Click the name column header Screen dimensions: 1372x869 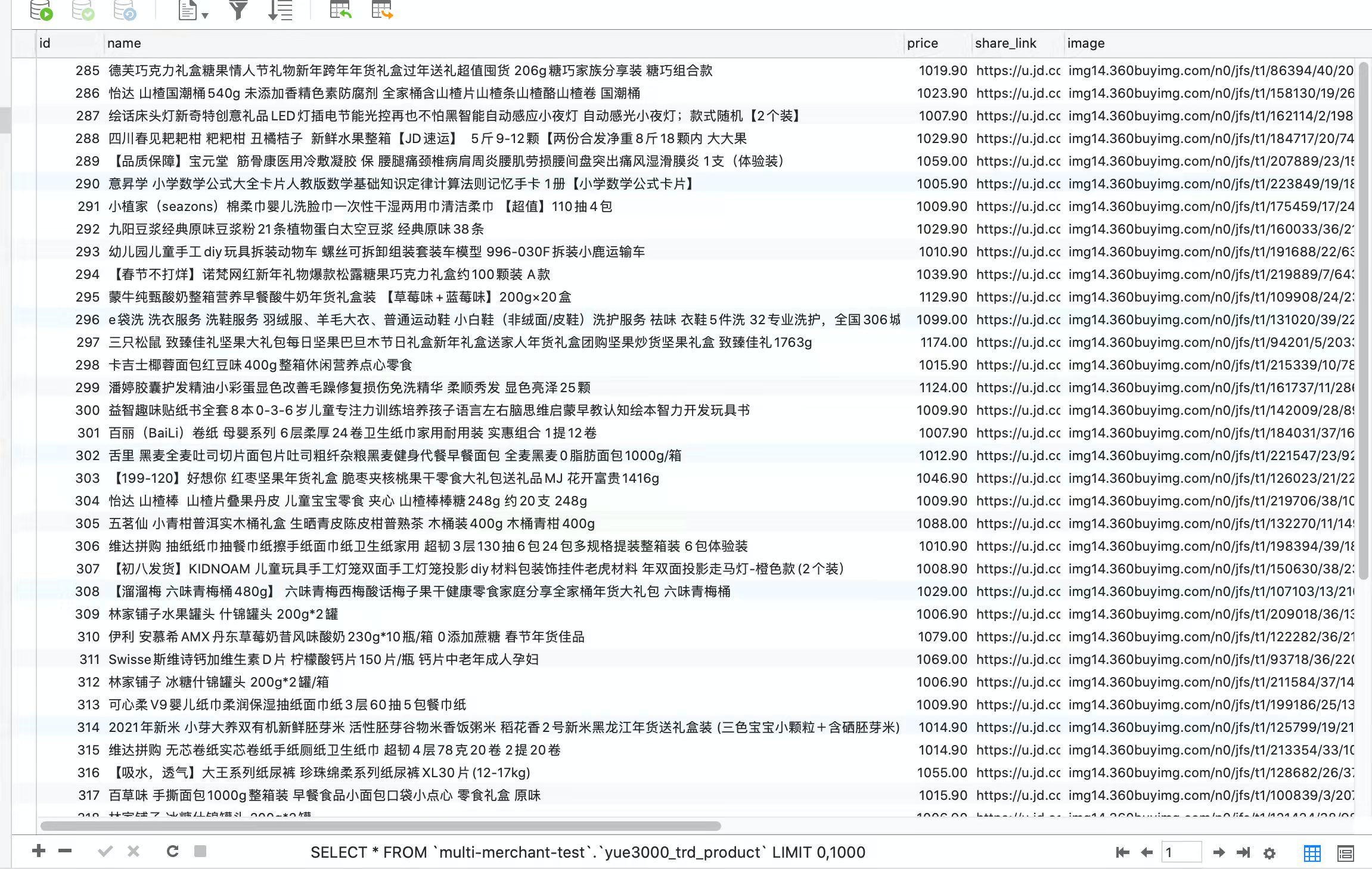124,44
